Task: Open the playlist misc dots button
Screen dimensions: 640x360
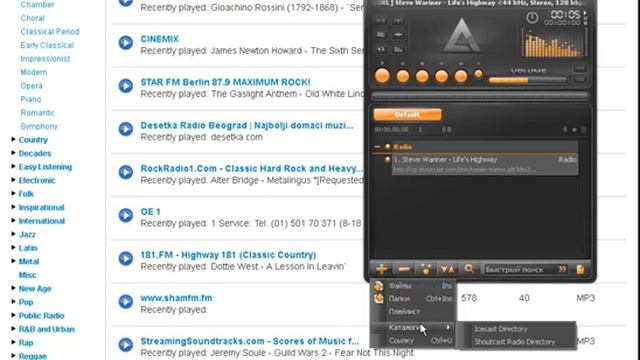Action: [x=426, y=269]
